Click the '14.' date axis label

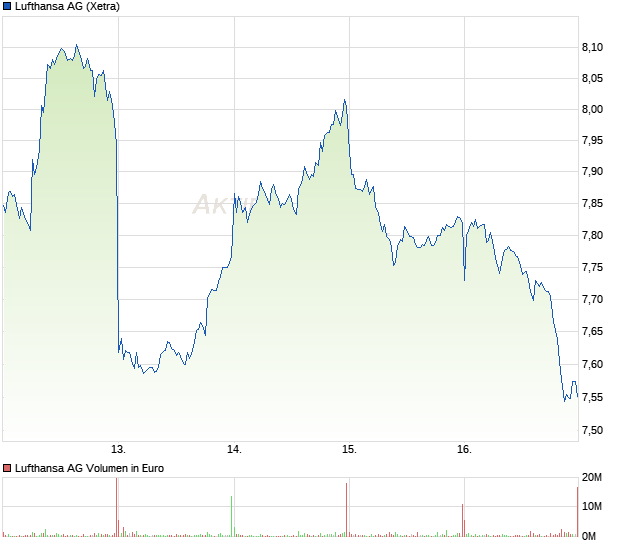(x=234, y=450)
